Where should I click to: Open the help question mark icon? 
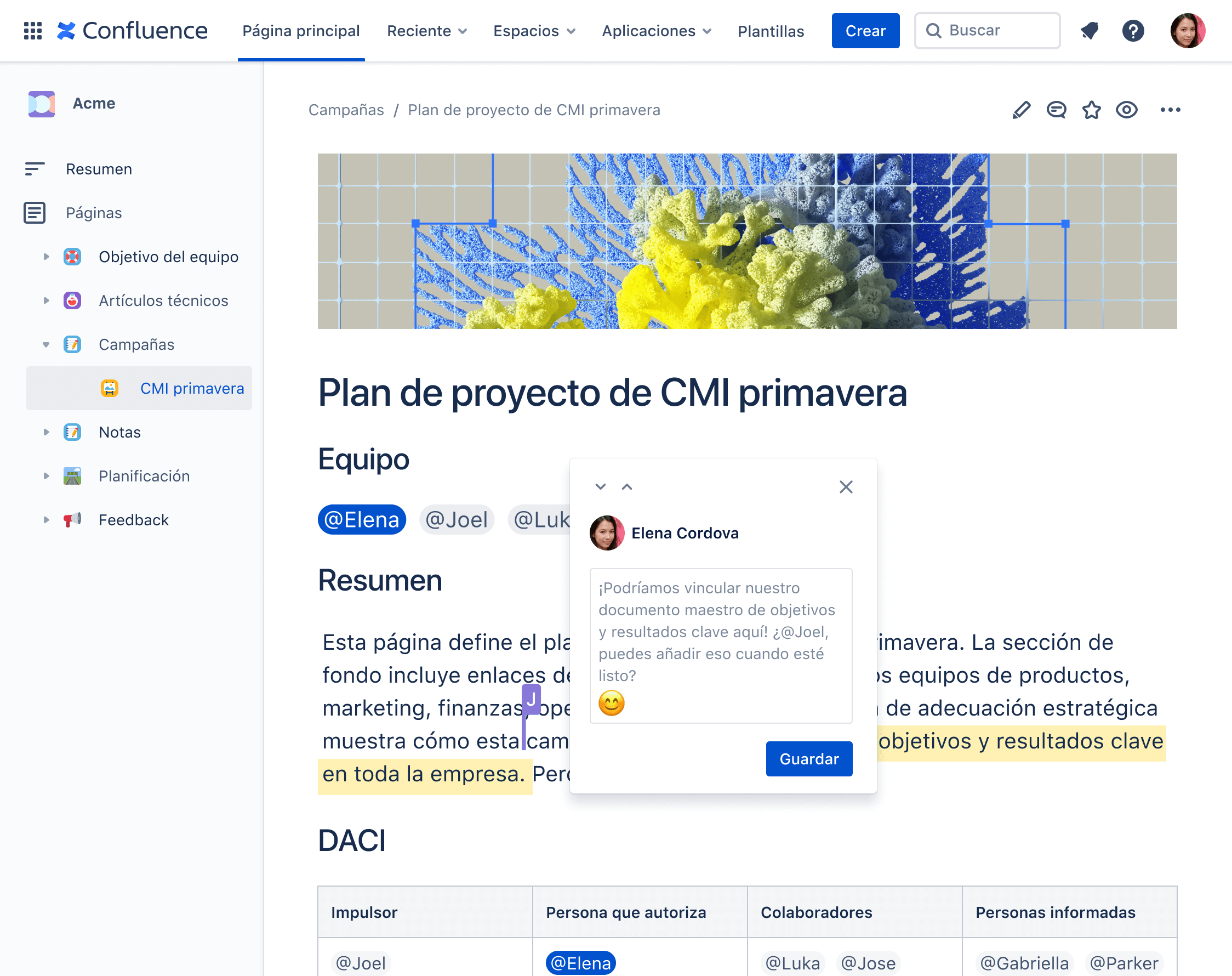tap(1133, 30)
